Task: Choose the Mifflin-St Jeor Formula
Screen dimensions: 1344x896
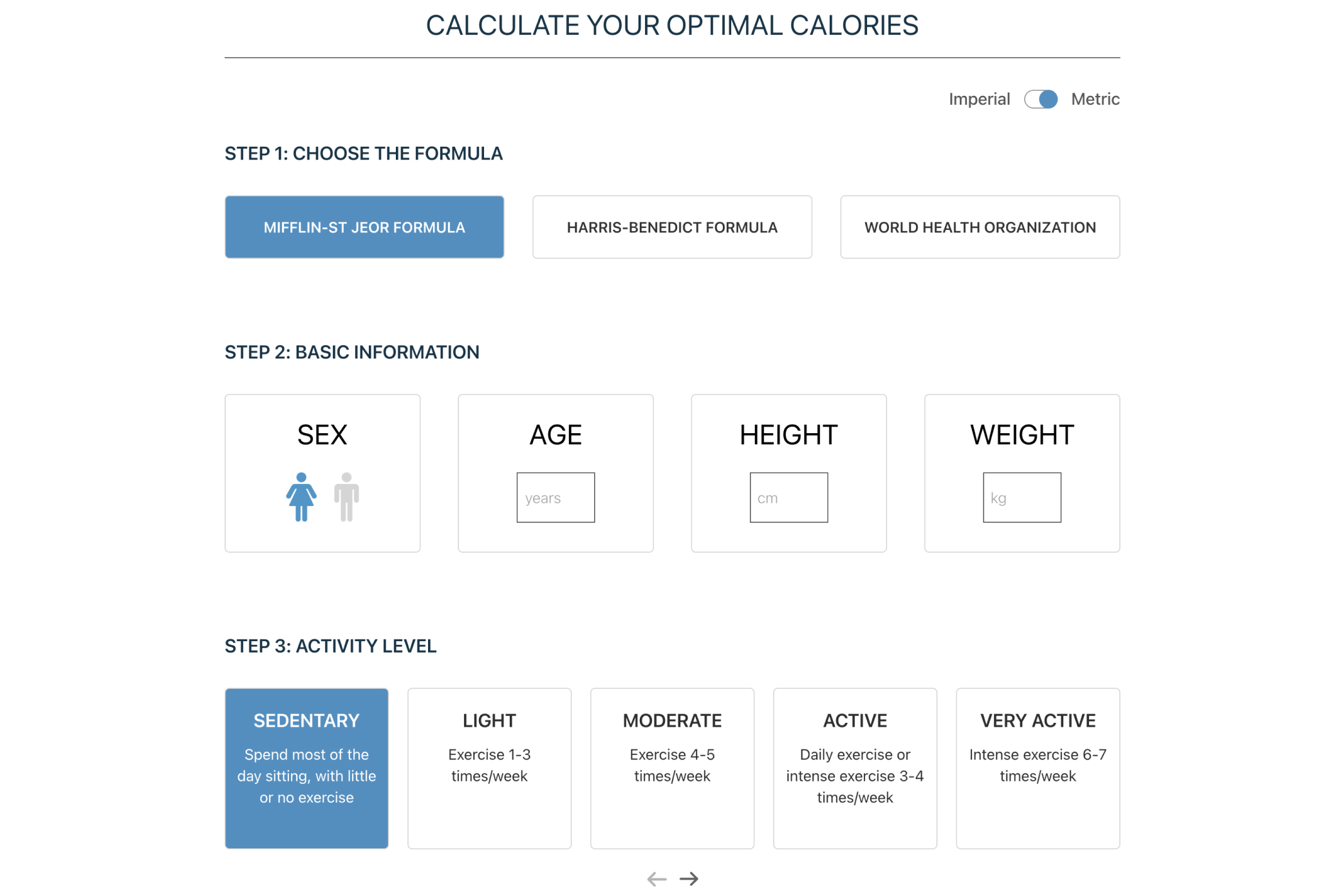Action: coord(364,227)
